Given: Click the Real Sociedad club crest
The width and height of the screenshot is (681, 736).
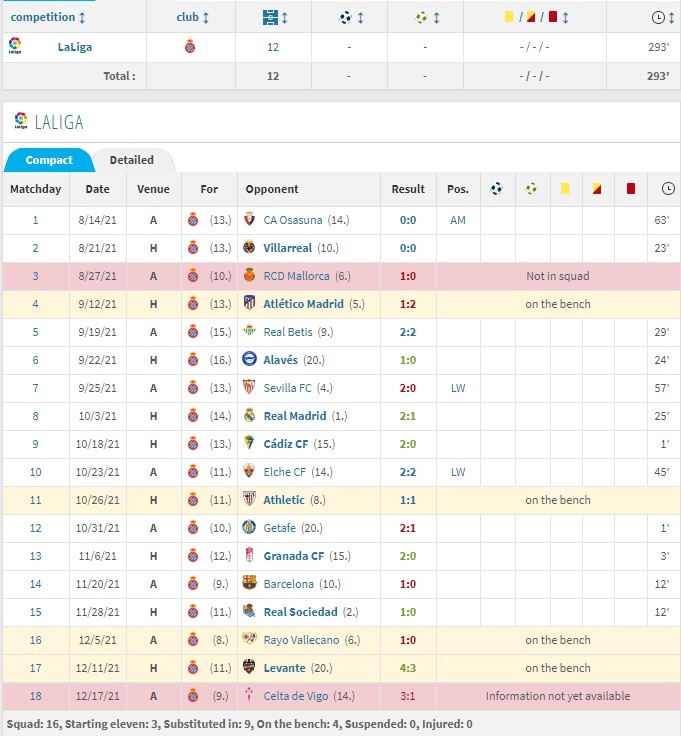Looking at the screenshot, I should [x=249, y=611].
